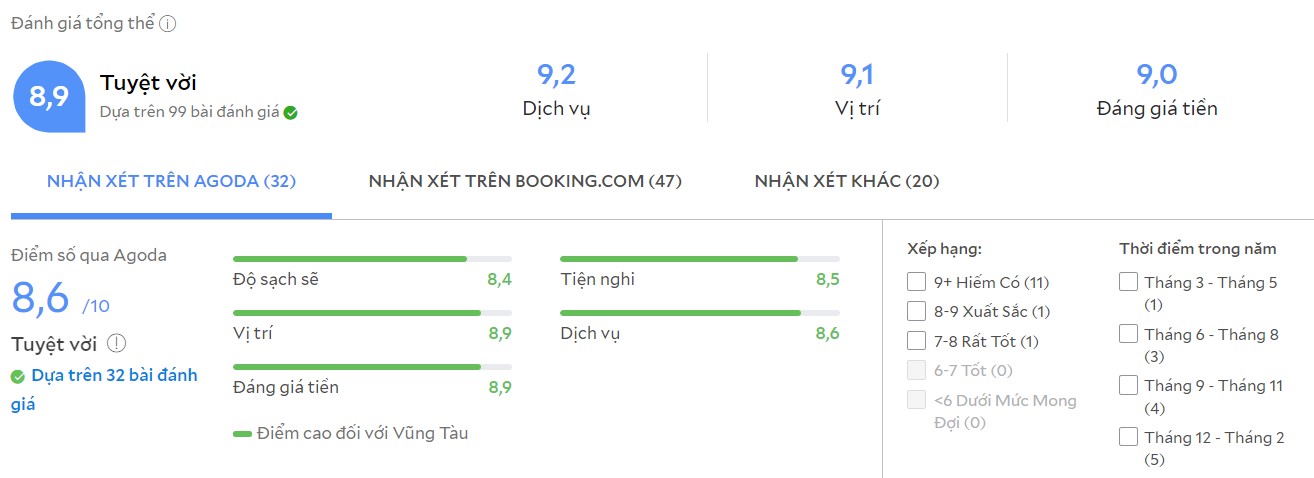1314x478 pixels.
Task: Check the Tháng 9 - Tháng 11 checkbox
Action: pyautogui.click(x=1128, y=385)
